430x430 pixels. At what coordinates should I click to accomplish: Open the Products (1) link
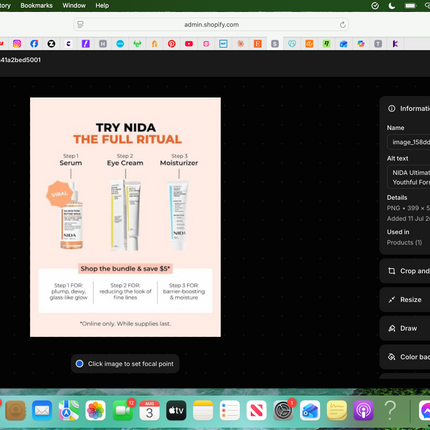404,243
